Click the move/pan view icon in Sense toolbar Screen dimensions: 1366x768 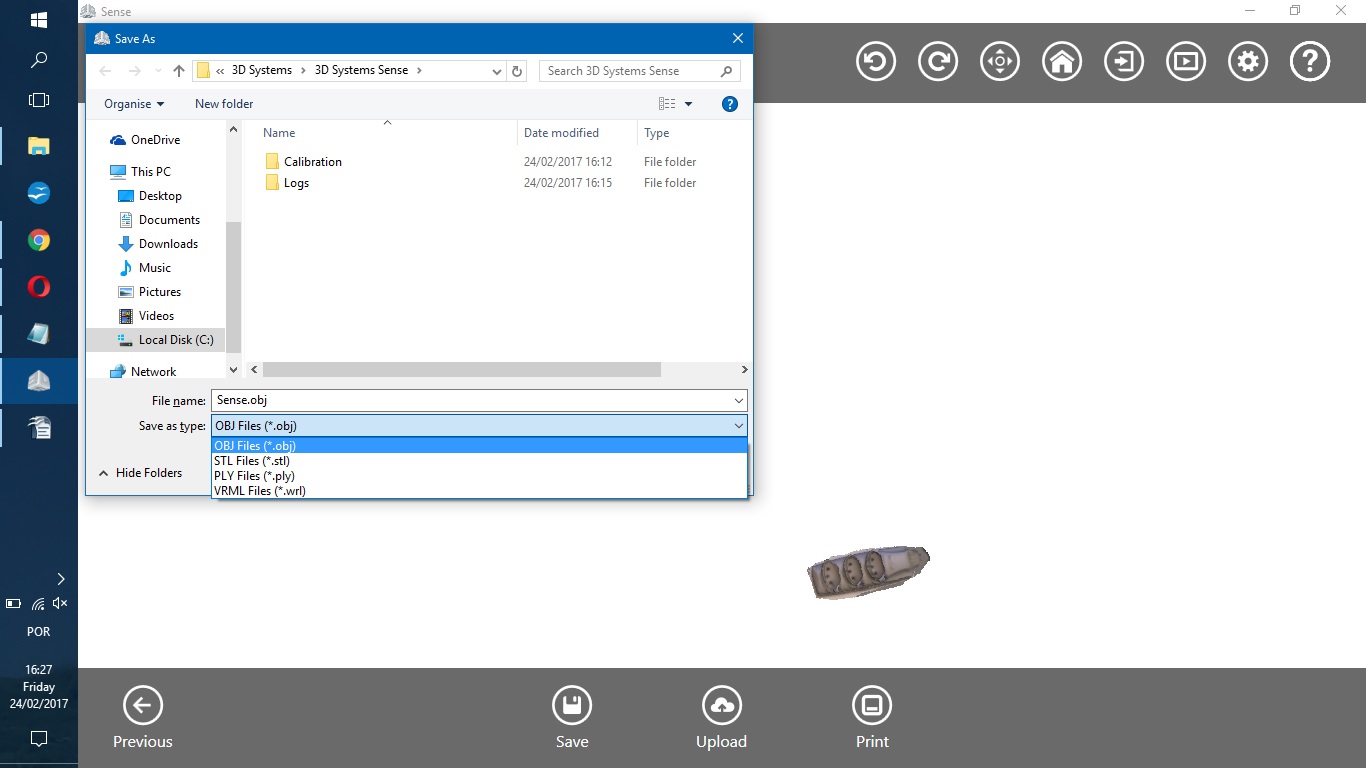[999, 62]
